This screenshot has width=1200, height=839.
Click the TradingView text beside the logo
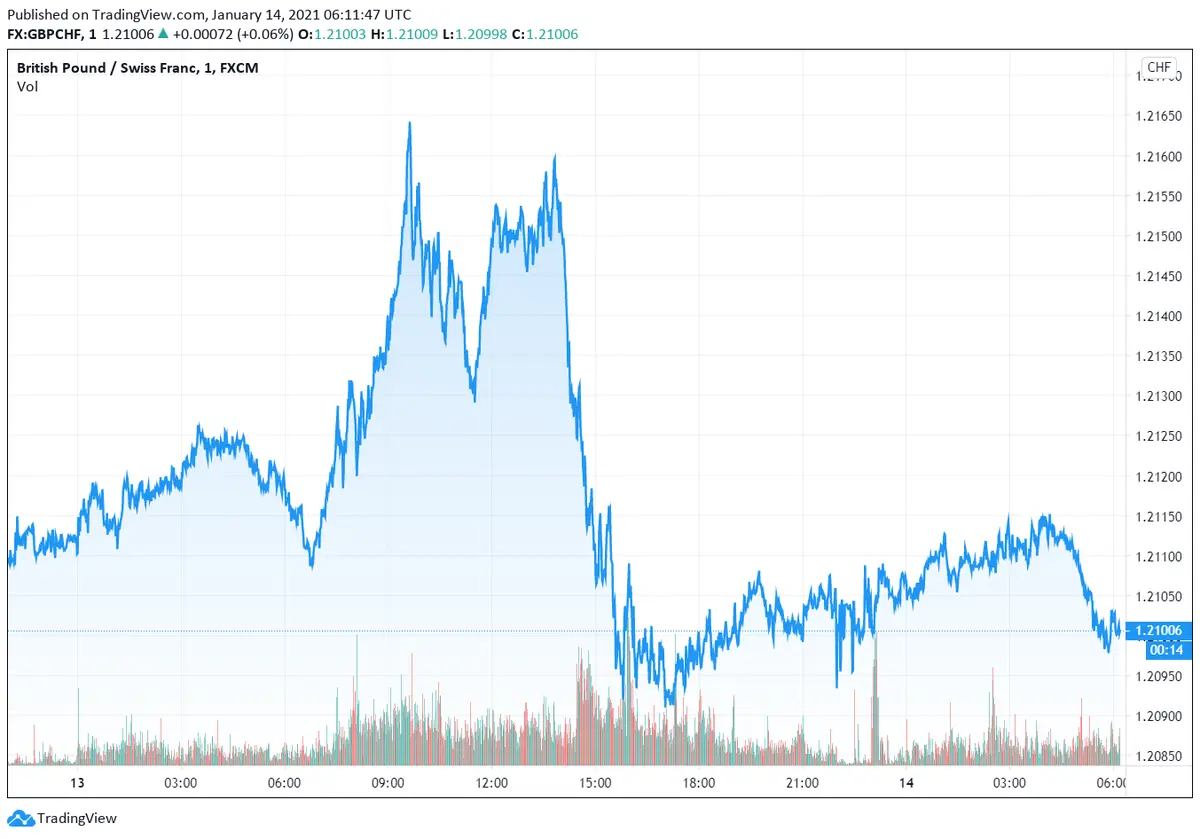tap(77, 819)
